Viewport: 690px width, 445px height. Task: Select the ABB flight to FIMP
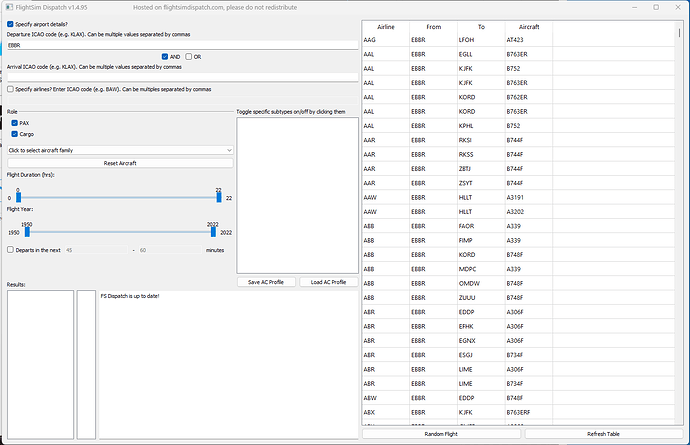point(518,240)
